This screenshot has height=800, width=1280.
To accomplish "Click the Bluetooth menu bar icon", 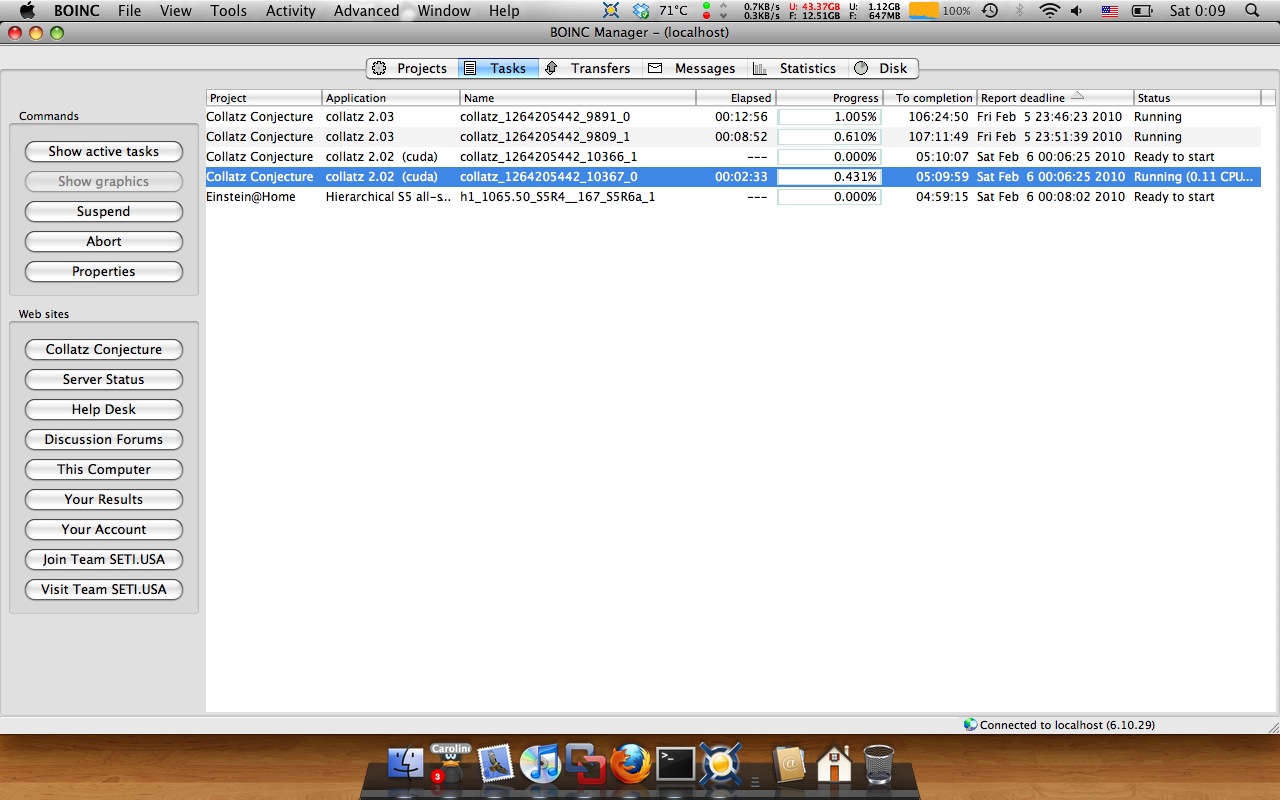I will (x=1020, y=11).
